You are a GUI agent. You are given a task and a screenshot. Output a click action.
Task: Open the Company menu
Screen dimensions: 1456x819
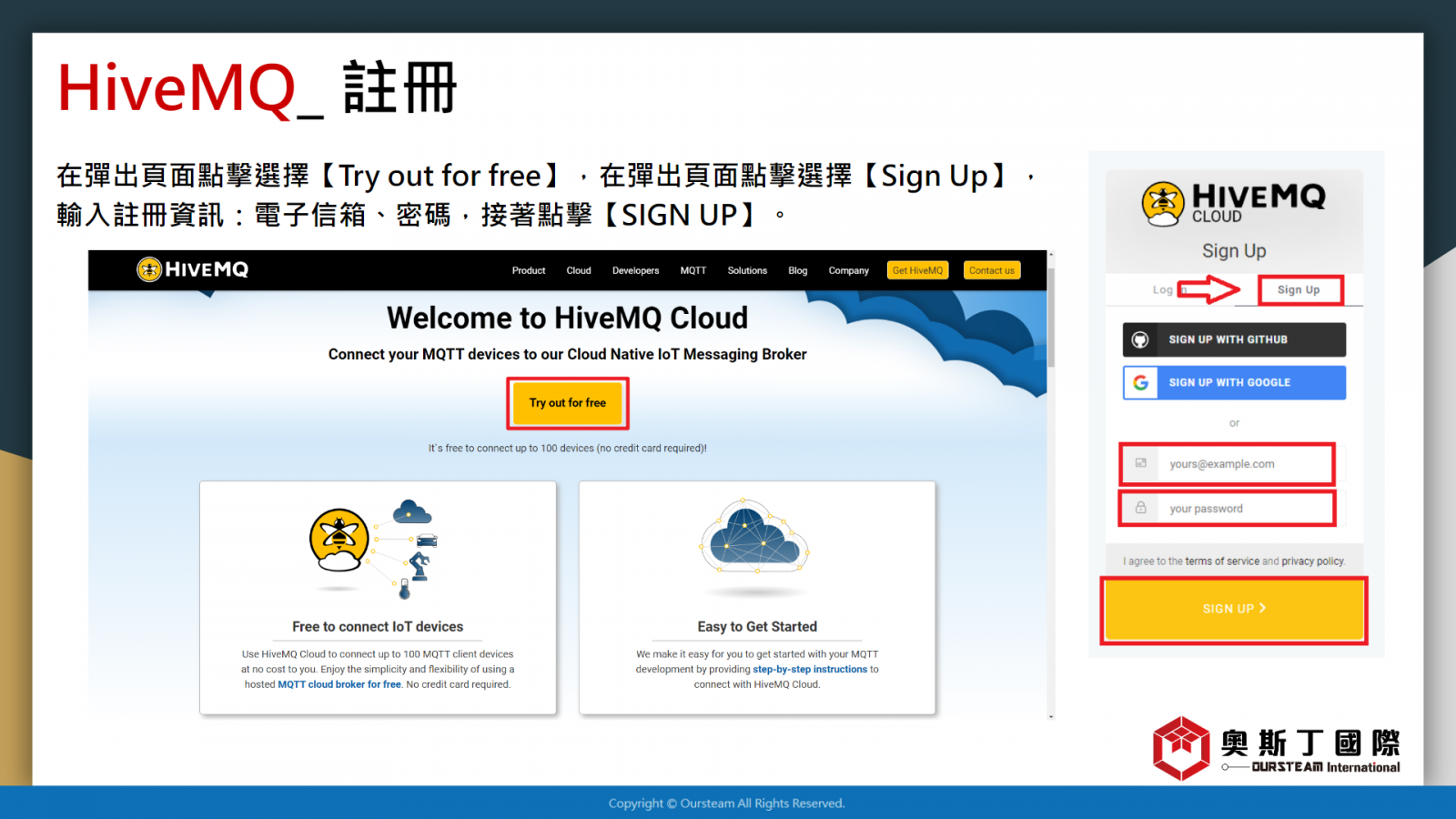848,270
